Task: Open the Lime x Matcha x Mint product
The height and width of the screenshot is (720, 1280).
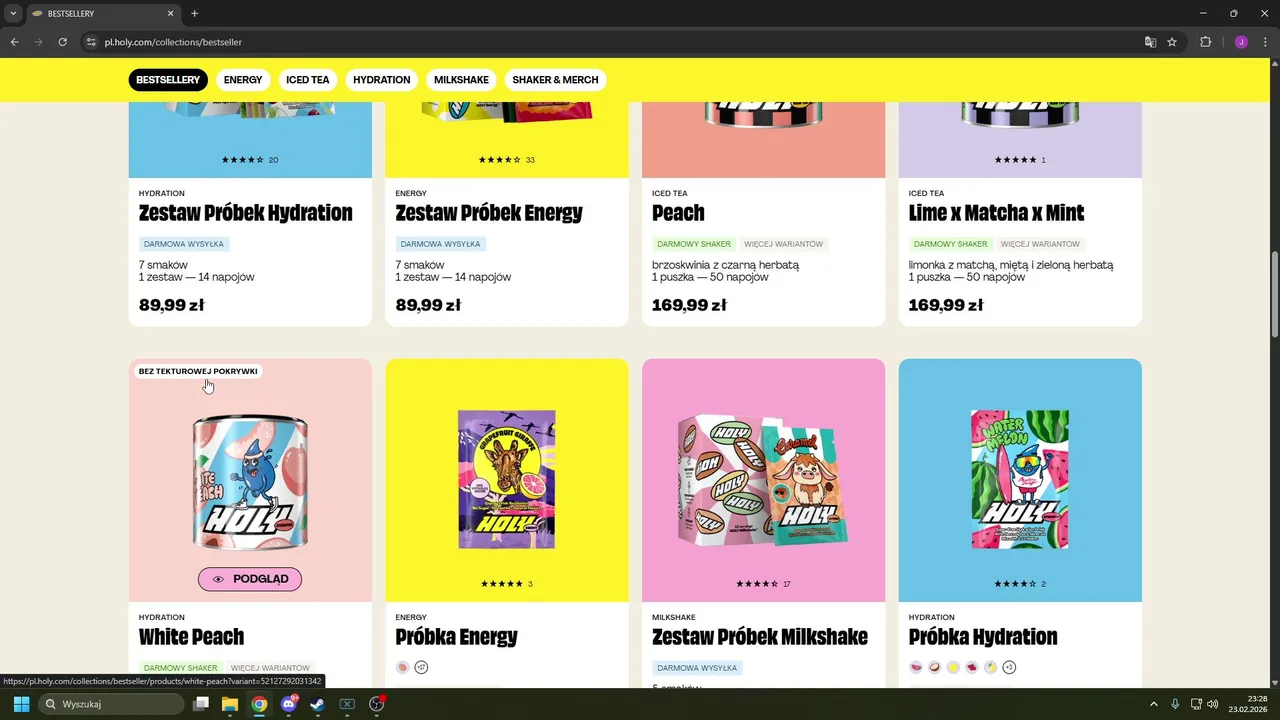Action: pos(996,213)
